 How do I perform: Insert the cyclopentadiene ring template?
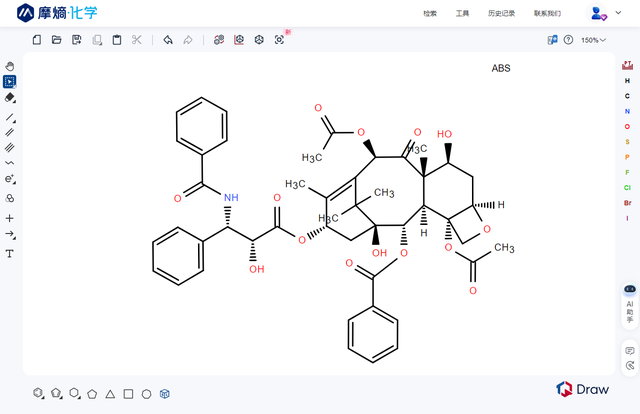(x=56, y=393)
